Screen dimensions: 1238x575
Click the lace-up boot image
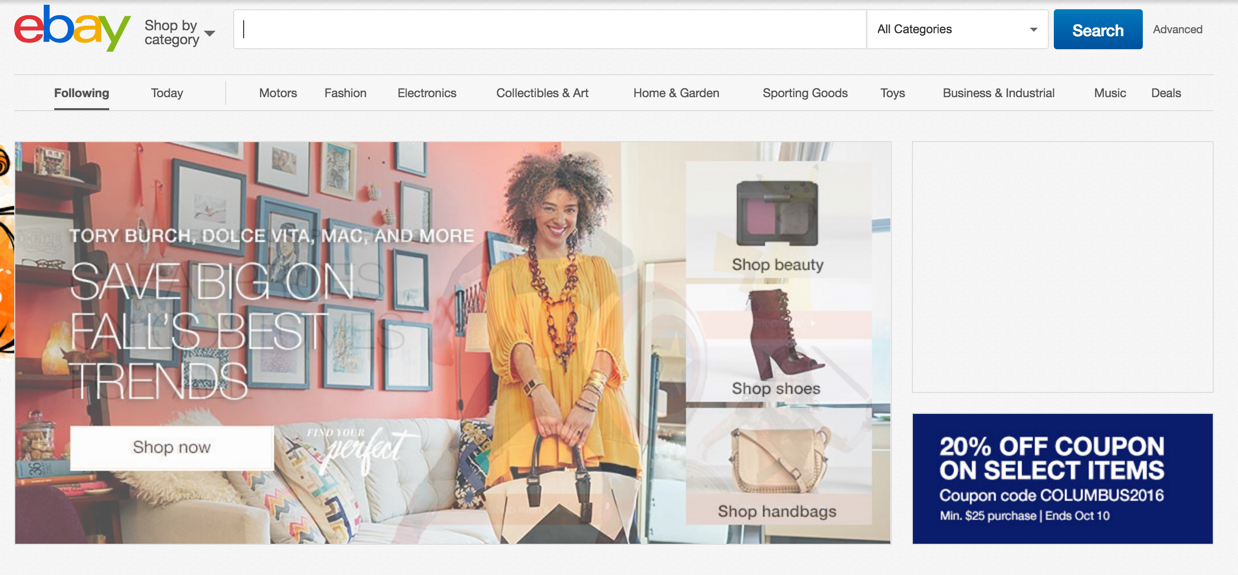[787, 334]
